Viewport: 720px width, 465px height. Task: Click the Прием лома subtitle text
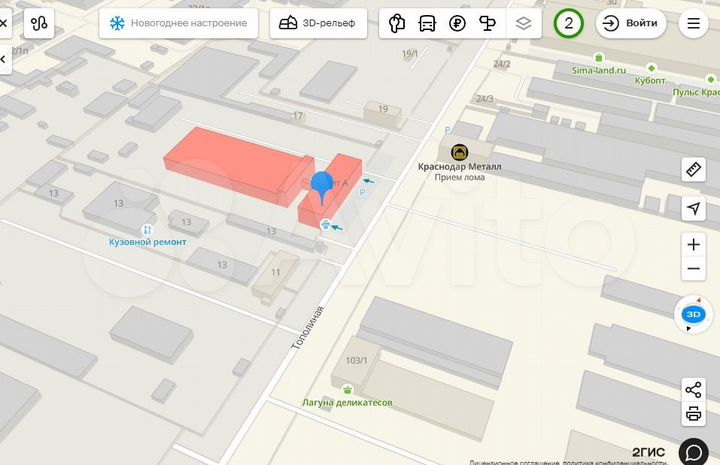tap(459, 177)
